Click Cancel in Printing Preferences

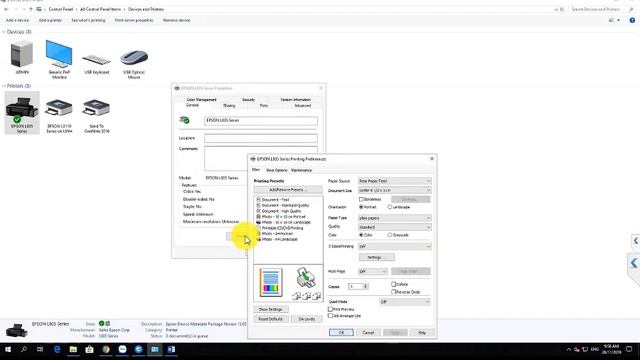point(368,333)
